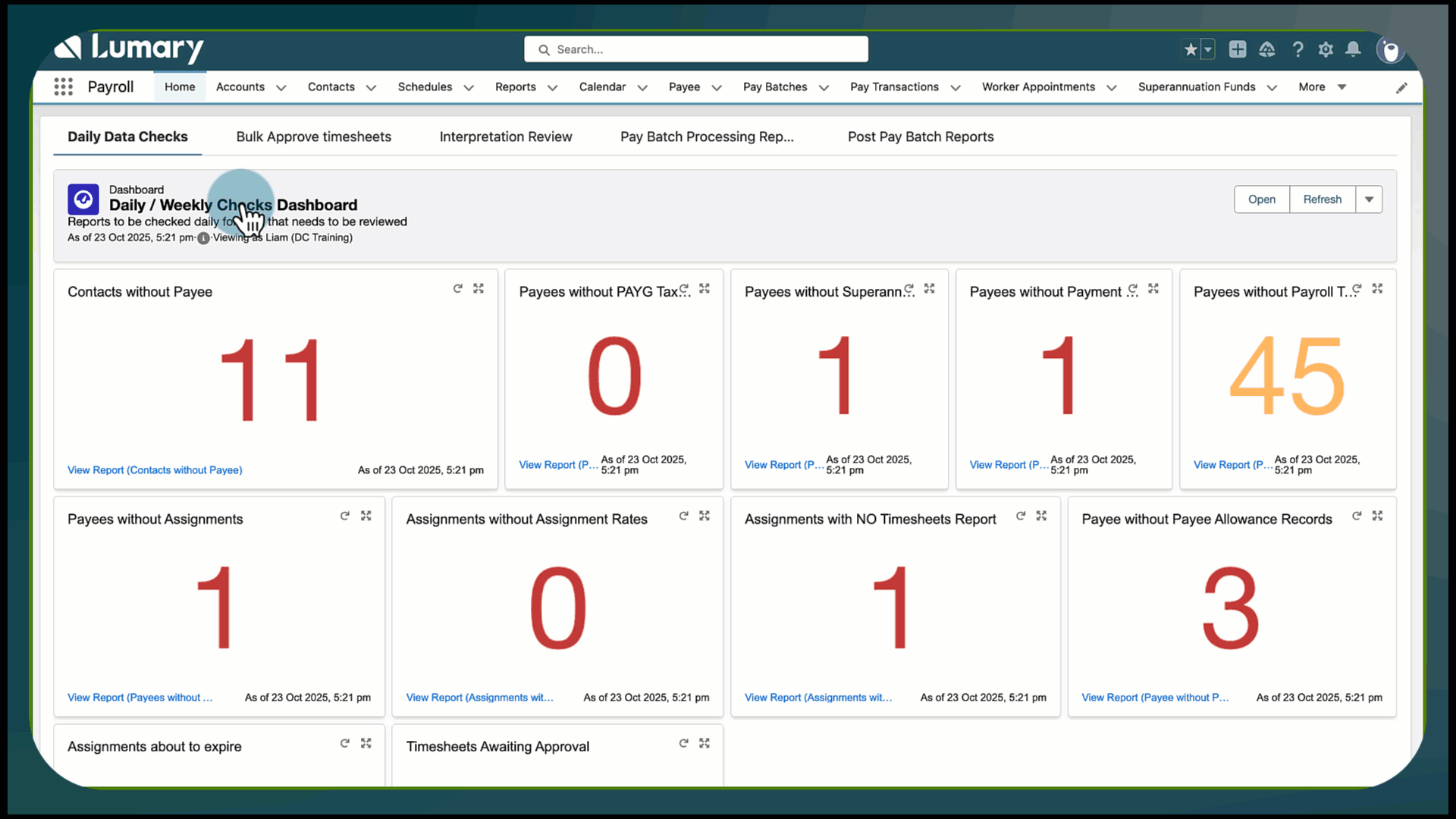
Task: Click the dashboard info icon beside timestamp
Action: (x=203, y=238)
